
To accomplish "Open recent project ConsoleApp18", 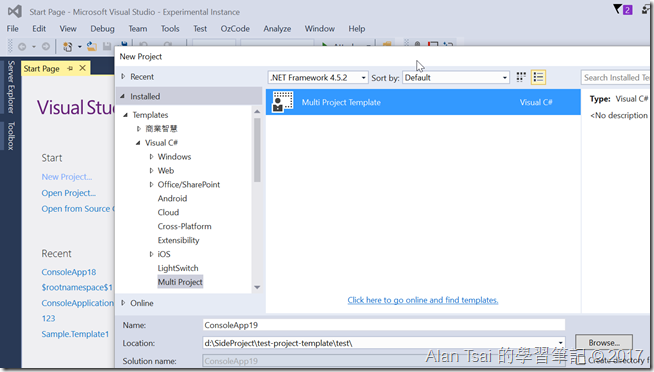I will pos(69,272).
